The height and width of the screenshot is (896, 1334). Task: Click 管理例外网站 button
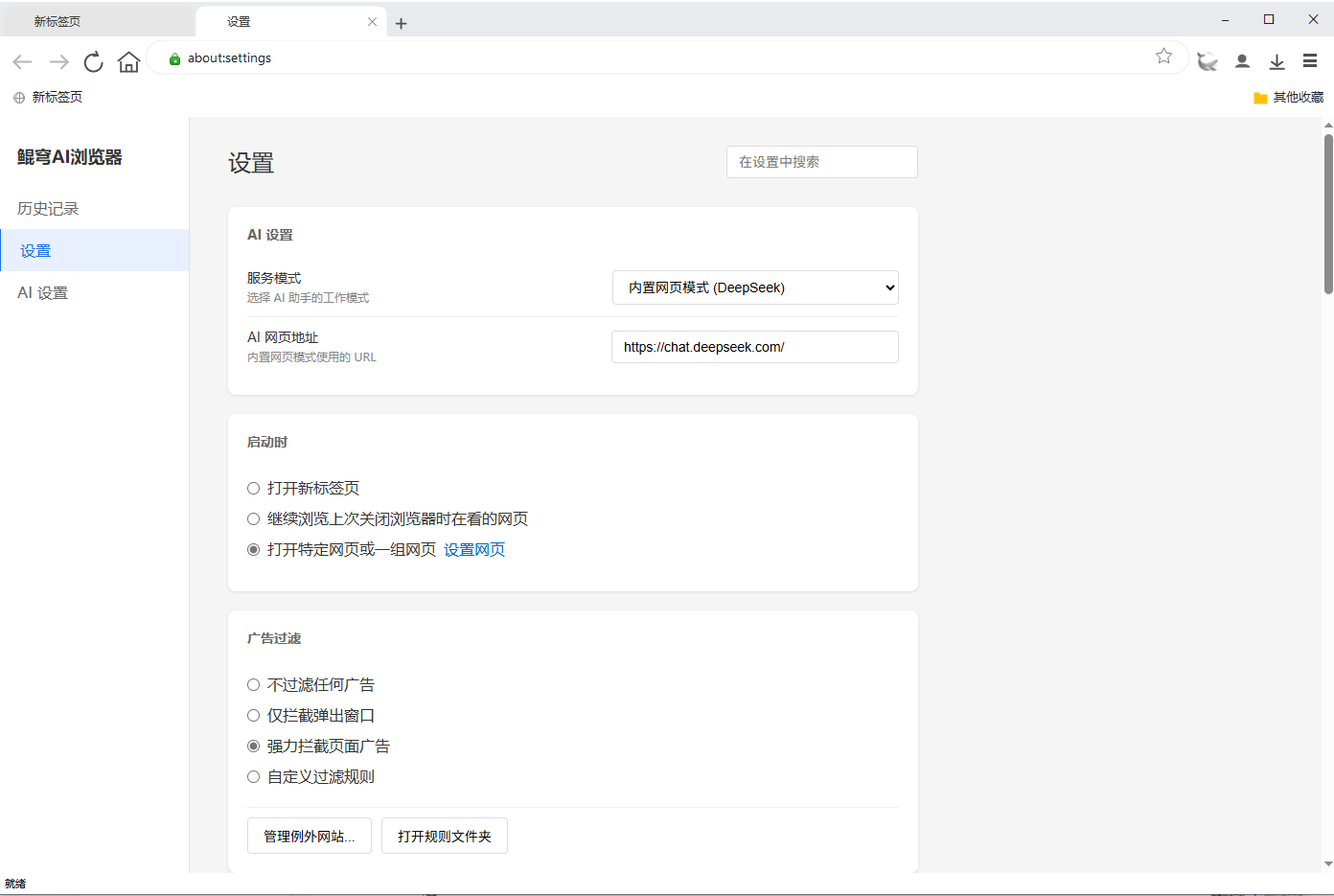pos(309,835)
